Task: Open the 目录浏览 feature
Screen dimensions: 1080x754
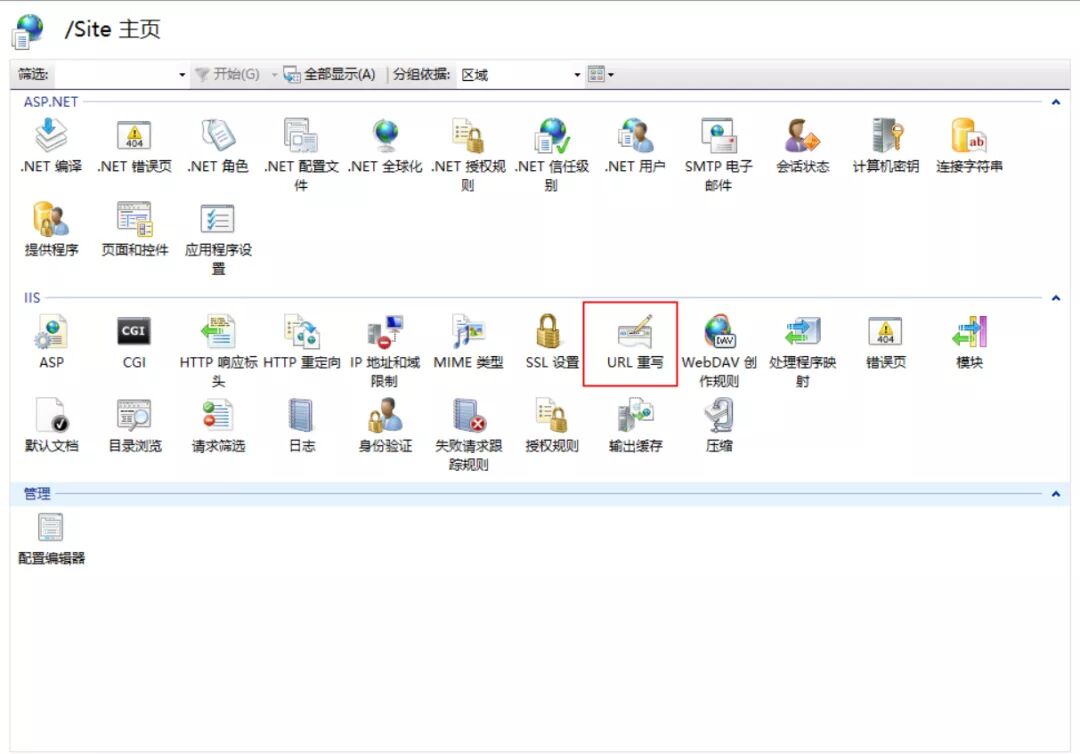Action: click(134, 425)
